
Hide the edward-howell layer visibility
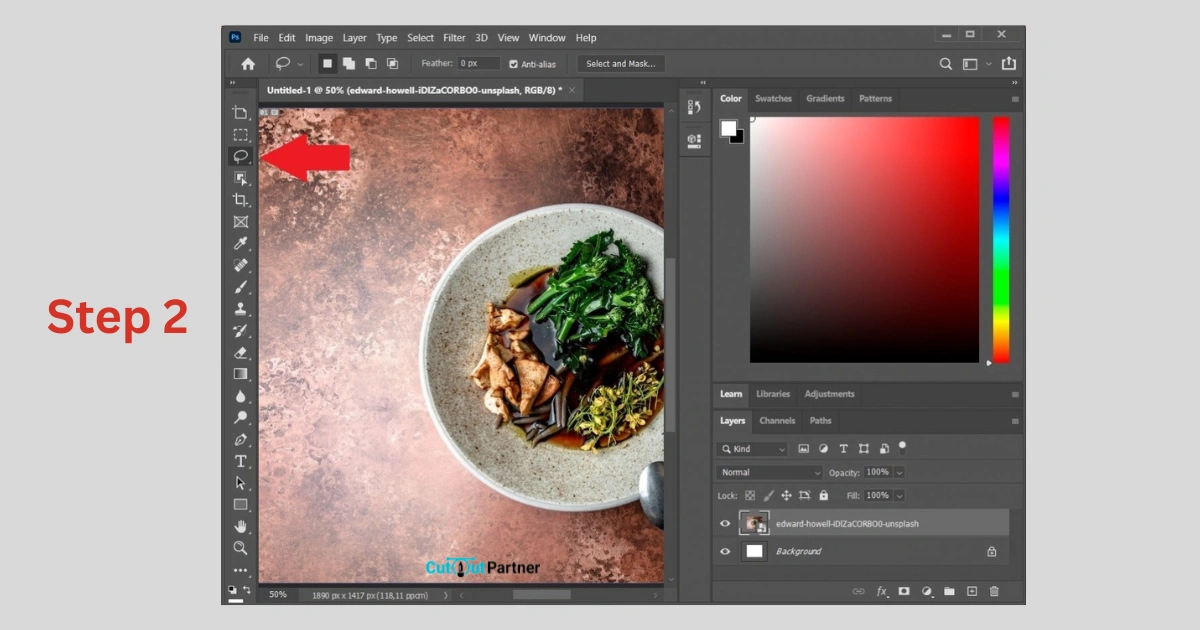click(x=726, y=523)
